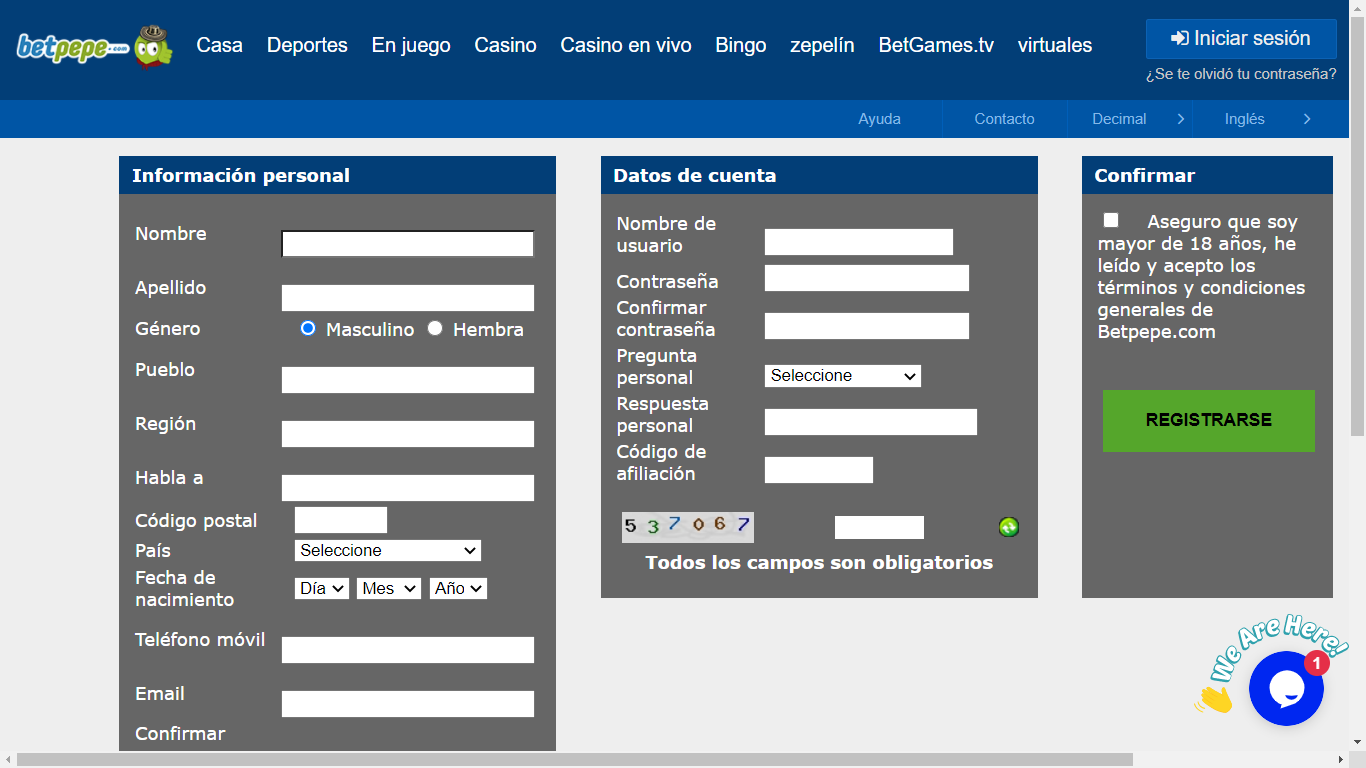
Task: Click arrow next to Inglés
Action: click(1306, 119)
